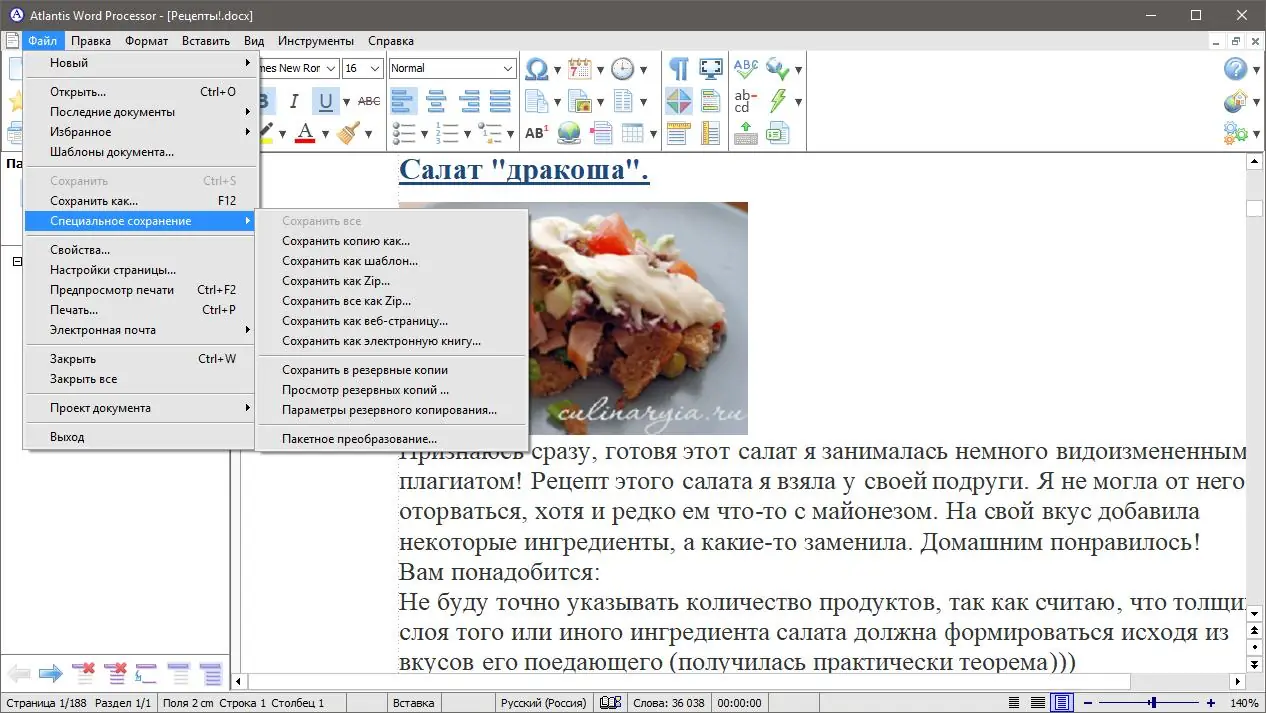Screen dimensions: 1266x713
Task: Open hyphenation tool via ab-cd icon
Action: click(744, 100)
